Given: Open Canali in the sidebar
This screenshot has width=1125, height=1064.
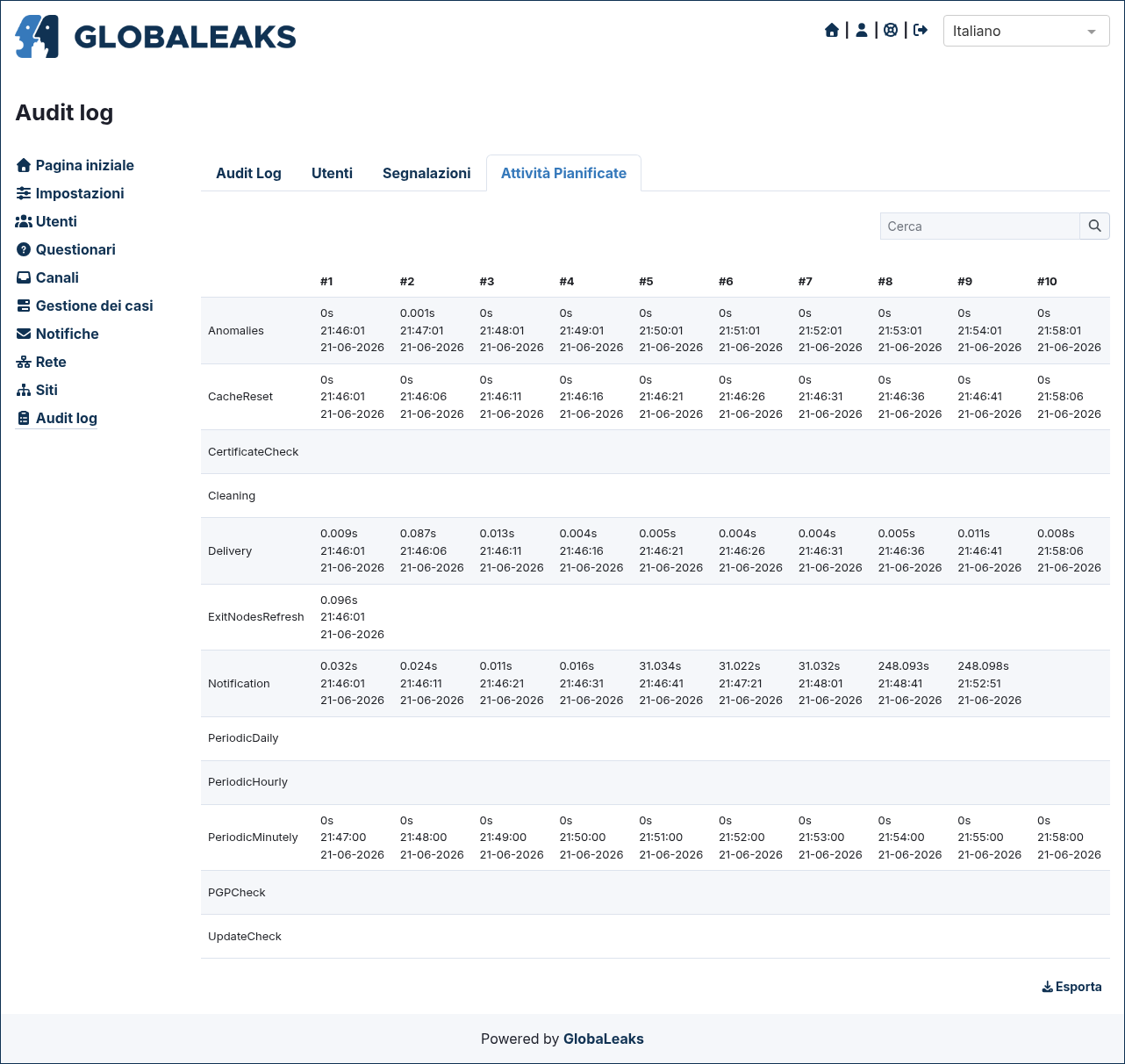Looking at the screenshot, I should (x=57, y=277).
